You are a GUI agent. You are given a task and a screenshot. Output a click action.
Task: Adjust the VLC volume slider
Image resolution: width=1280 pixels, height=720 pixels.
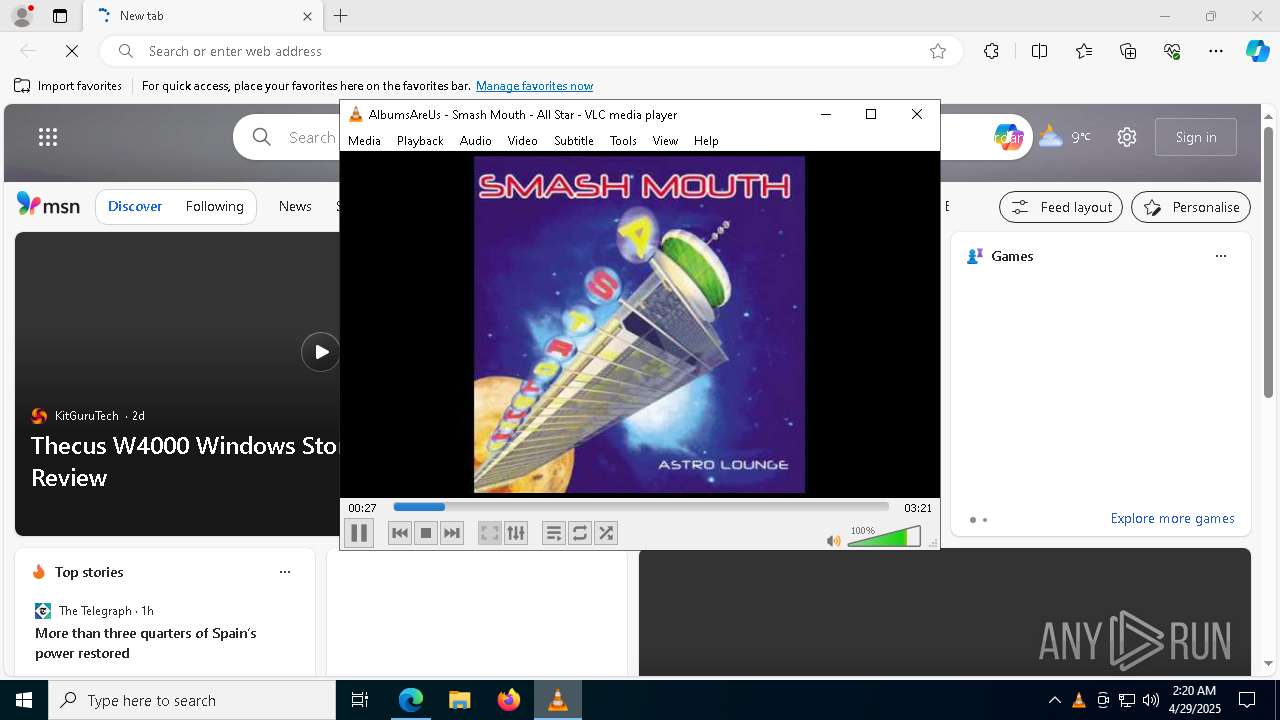pyautogui.click(x=884, y=537)
